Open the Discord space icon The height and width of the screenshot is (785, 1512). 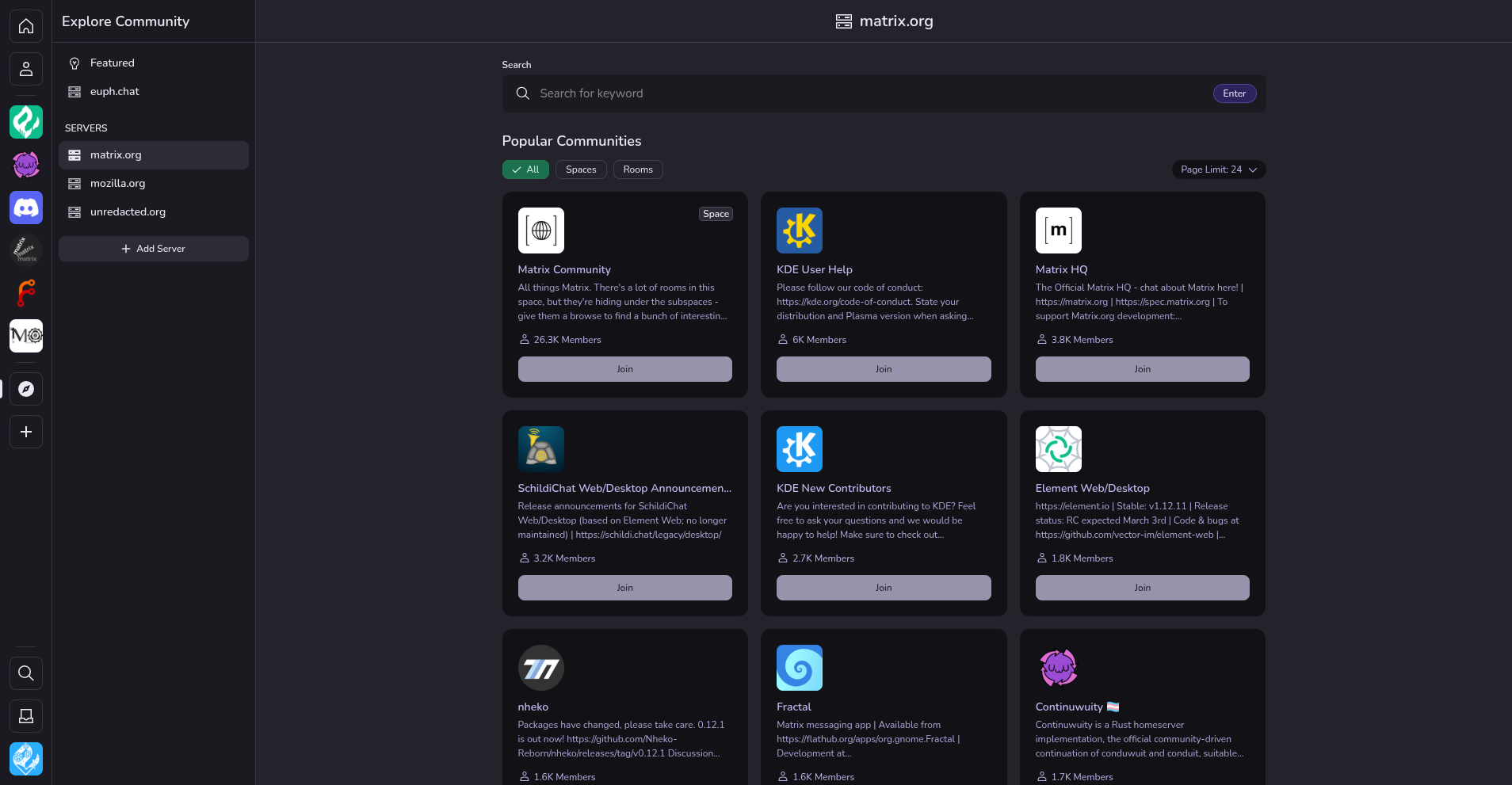[26, 208]
